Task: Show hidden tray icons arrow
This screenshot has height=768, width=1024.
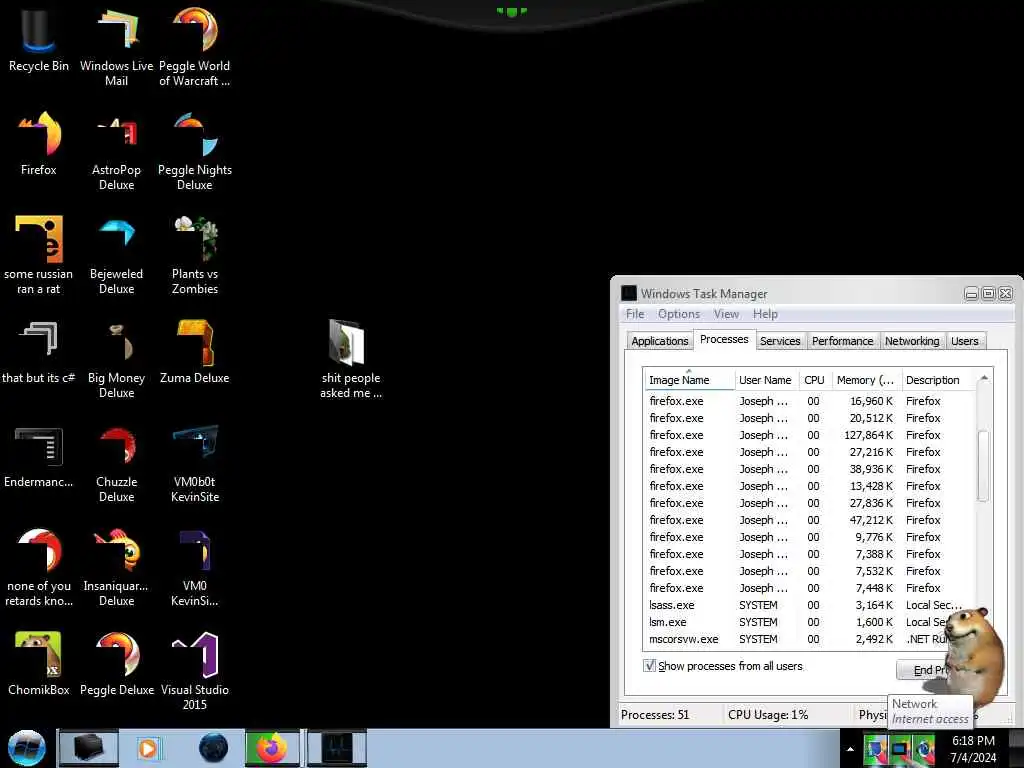Action: click(850, 749)
